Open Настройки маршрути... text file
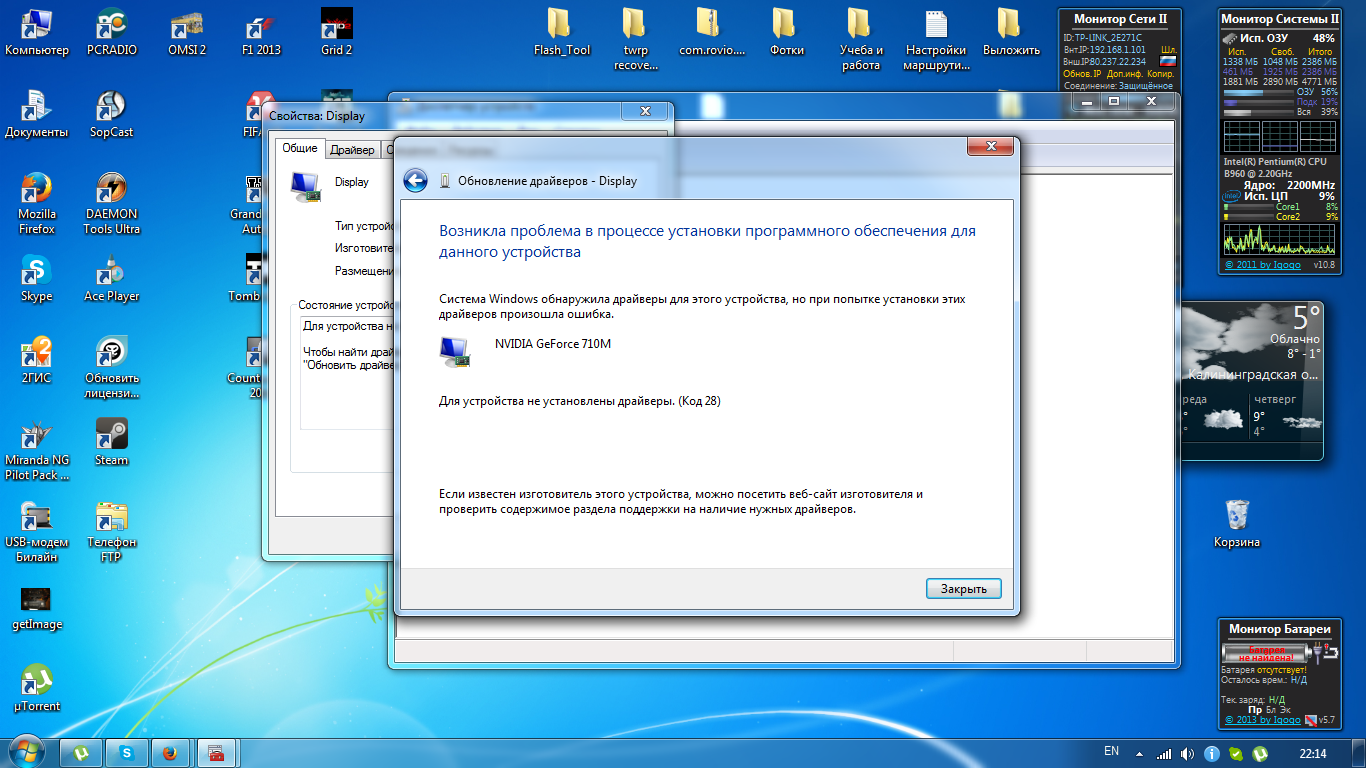Image resolution: width=1366 pixels, height=768 pixels. pos(936,39)
